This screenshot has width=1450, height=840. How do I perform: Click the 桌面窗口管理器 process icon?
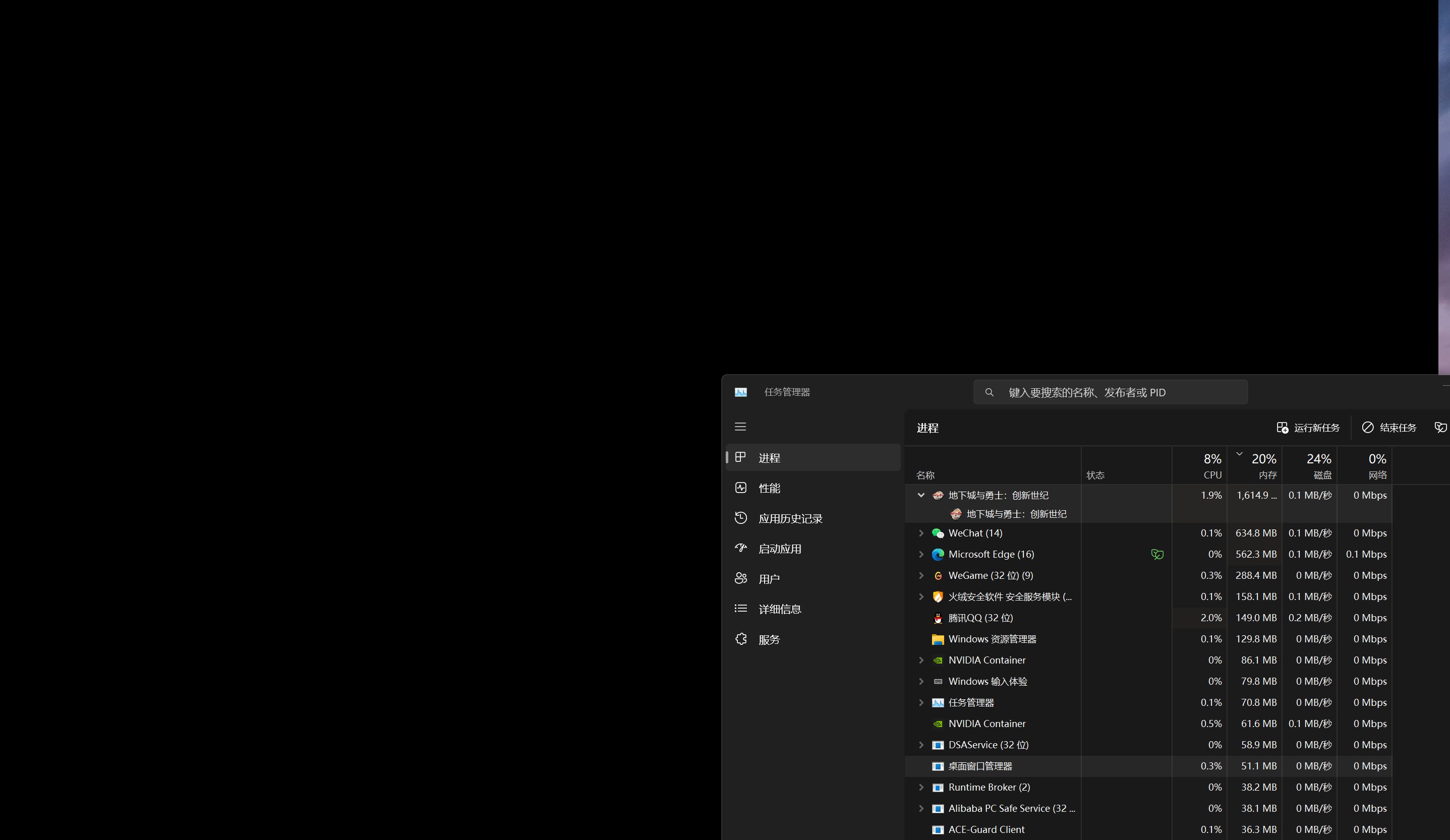937,766
